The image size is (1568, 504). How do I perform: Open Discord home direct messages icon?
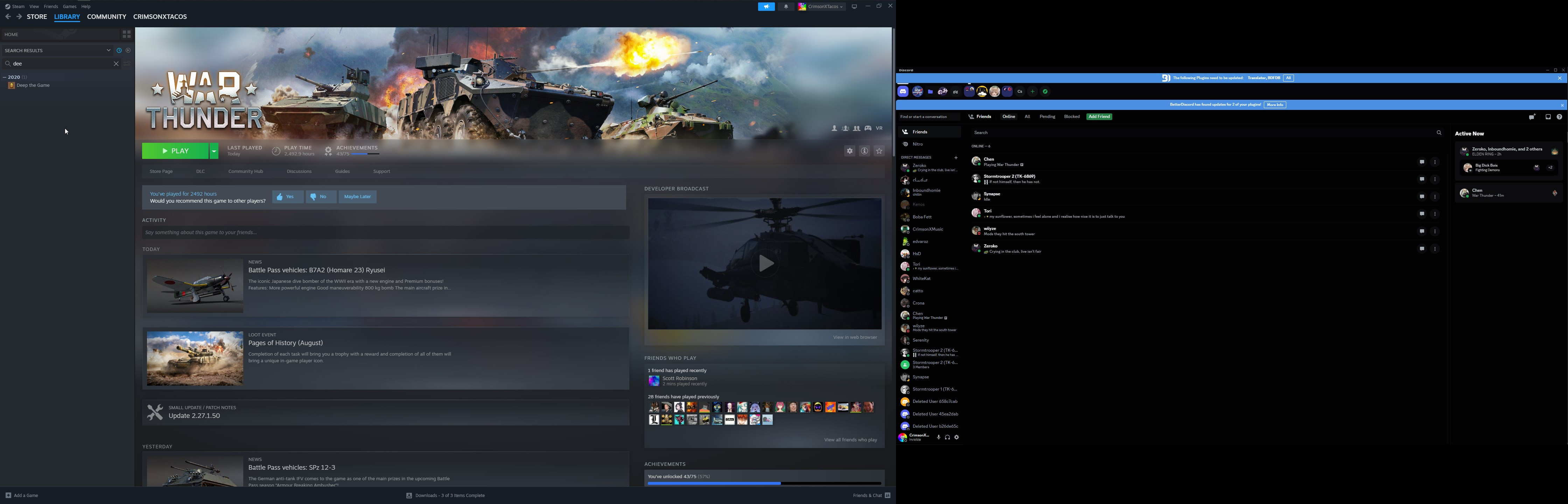click(x=903, y=91)
